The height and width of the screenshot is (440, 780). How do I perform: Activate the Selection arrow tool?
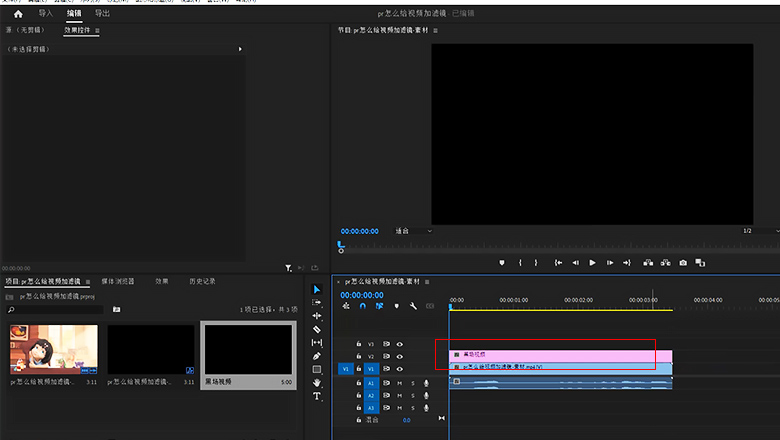(317, 289)
